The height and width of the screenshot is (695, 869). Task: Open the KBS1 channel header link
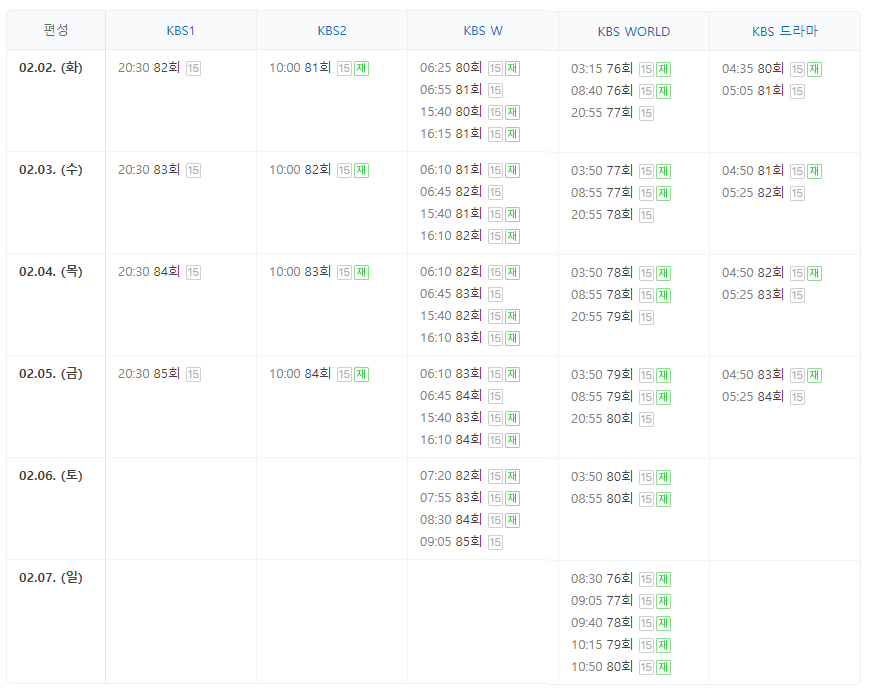coord(181,31)
